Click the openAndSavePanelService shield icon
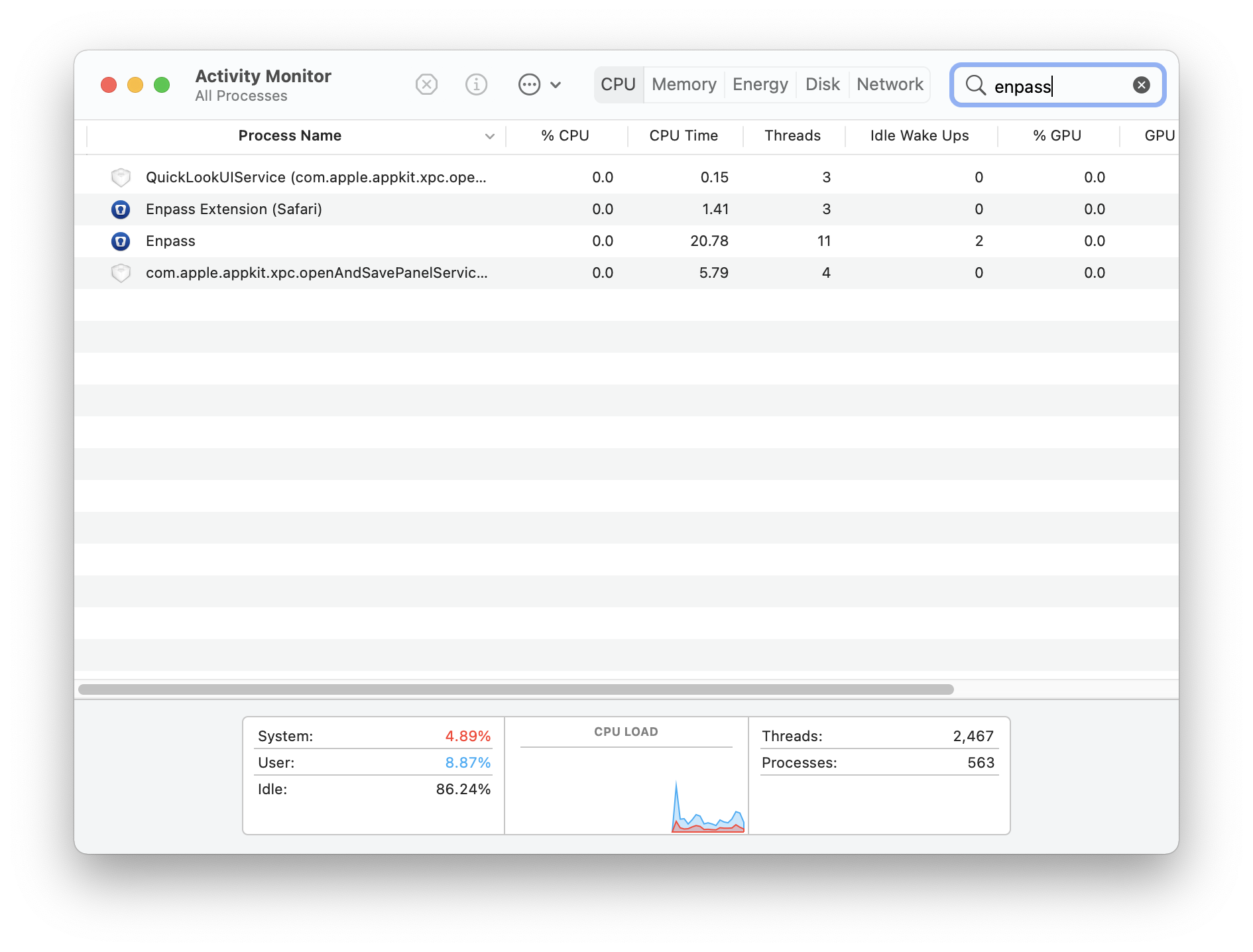The image size is (1253, 952). point(121,273)
